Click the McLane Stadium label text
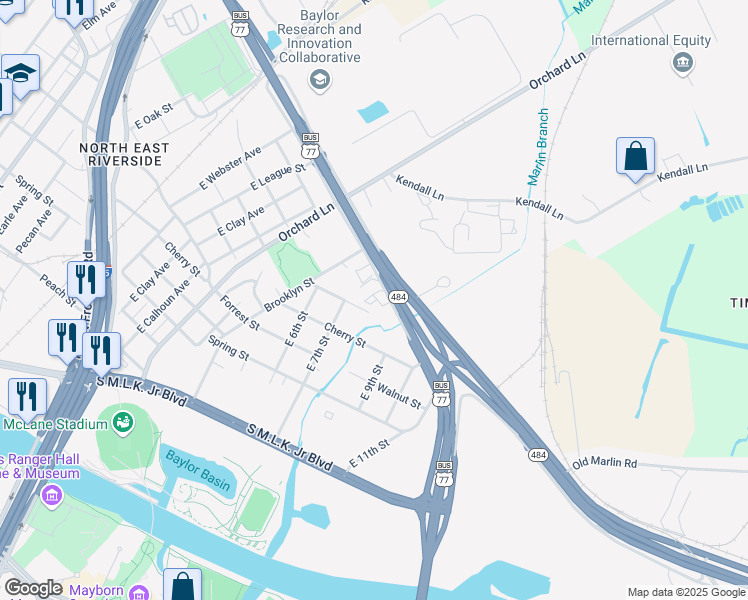The height and width of the screenshot is (600, 748). [x=55, y=424]
